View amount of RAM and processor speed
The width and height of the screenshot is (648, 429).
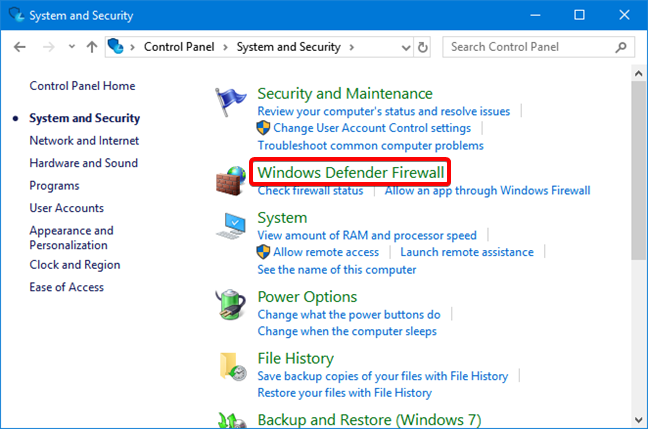coord(367,235)
